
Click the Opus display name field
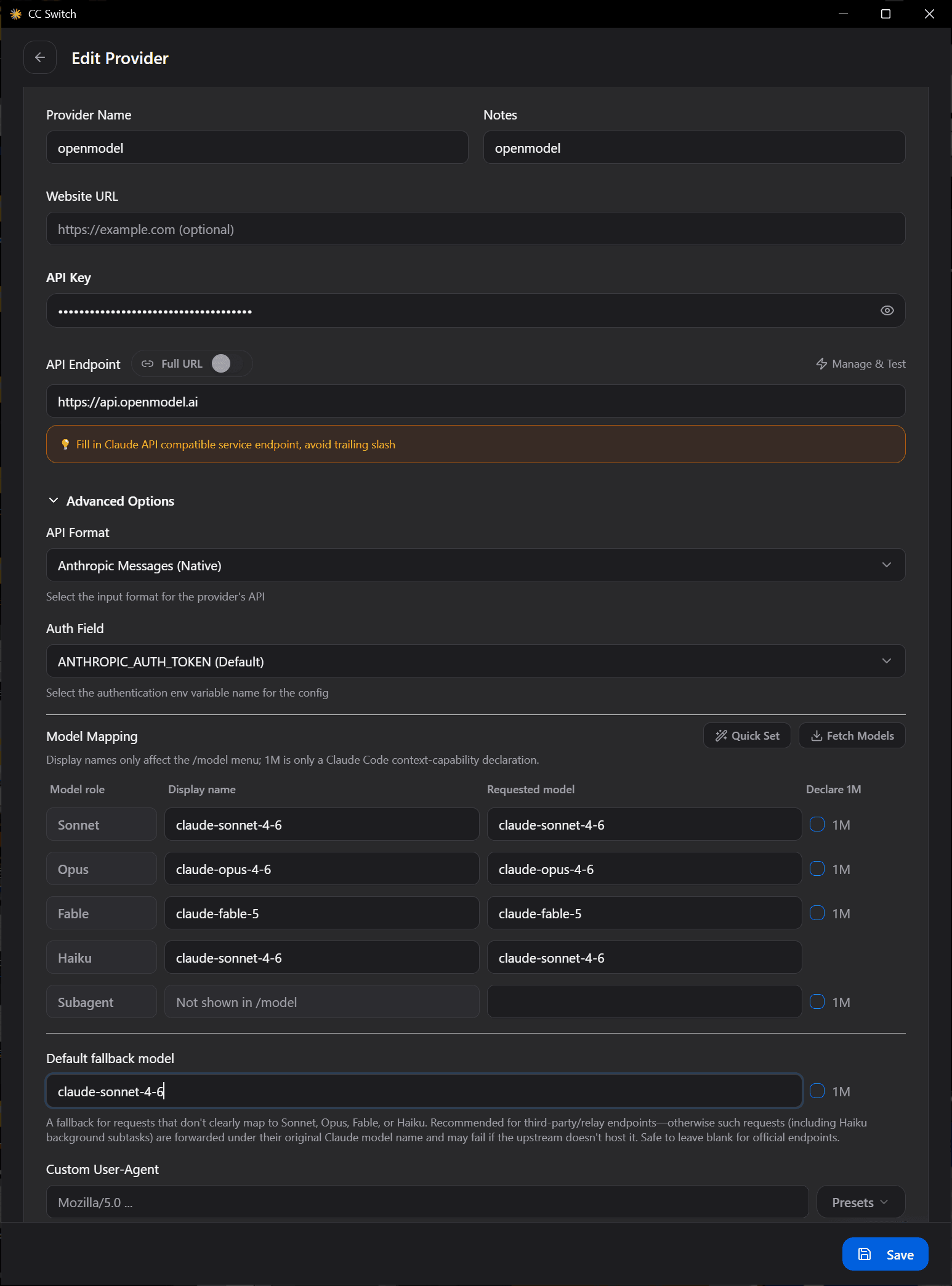[322, 868]
